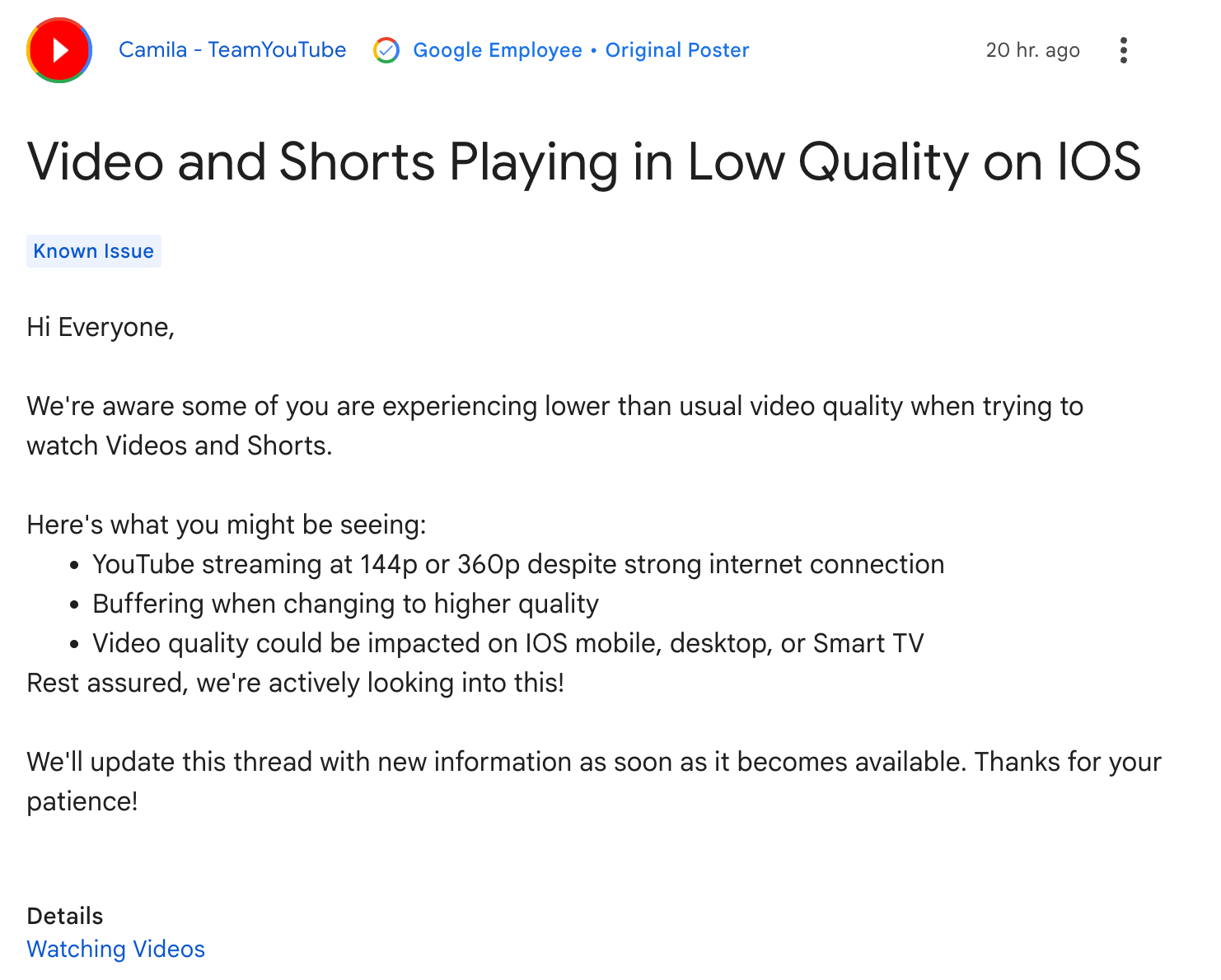The image size is (1221, 980).
Task: Select the bullet about 144p or 360p streaming
Action: click(518, 564)
